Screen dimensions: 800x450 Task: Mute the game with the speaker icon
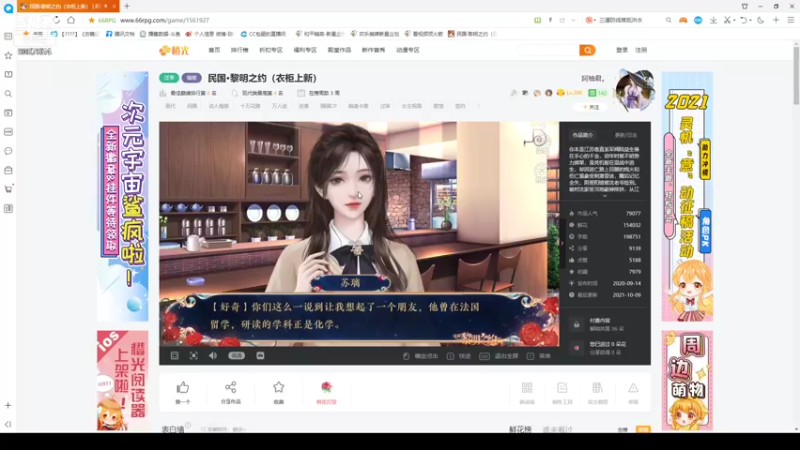coord(213,356)
